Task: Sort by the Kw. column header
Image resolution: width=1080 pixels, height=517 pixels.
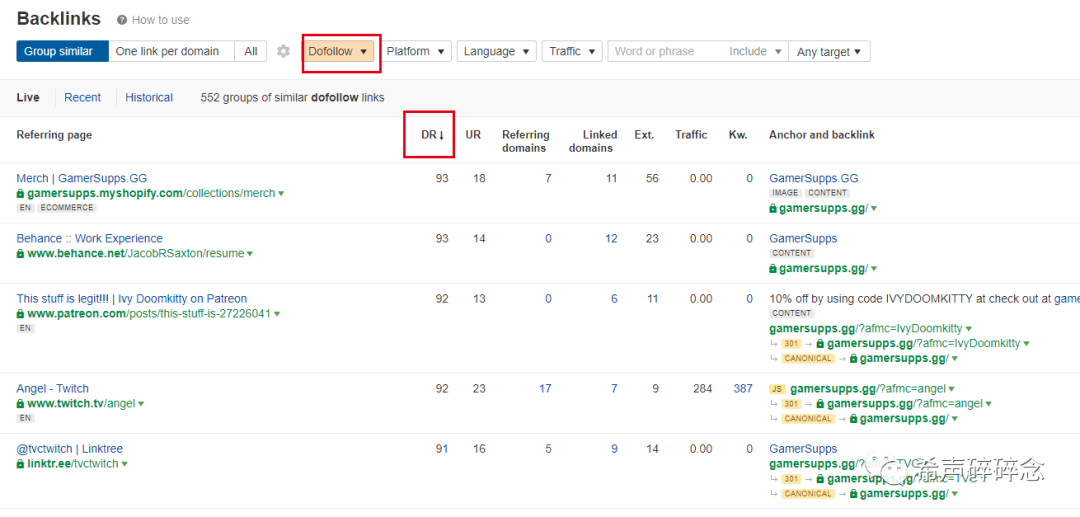Action: coord(738,135)
